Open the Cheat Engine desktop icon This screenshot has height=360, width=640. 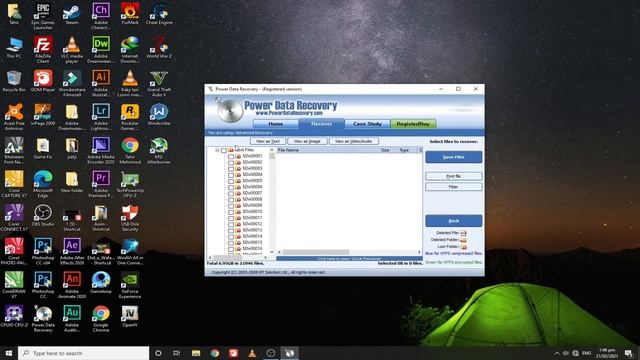click(159, 14)
